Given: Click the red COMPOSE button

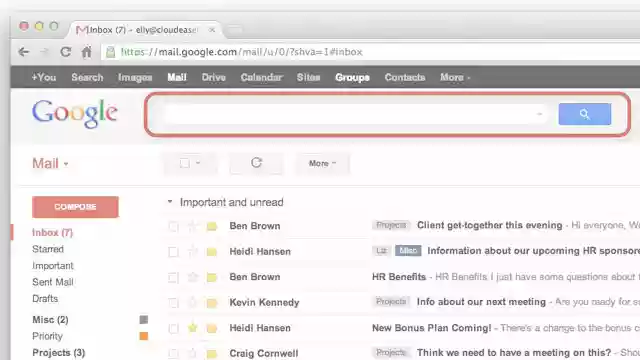Looking at the screenshot, I should click(75, 207).
